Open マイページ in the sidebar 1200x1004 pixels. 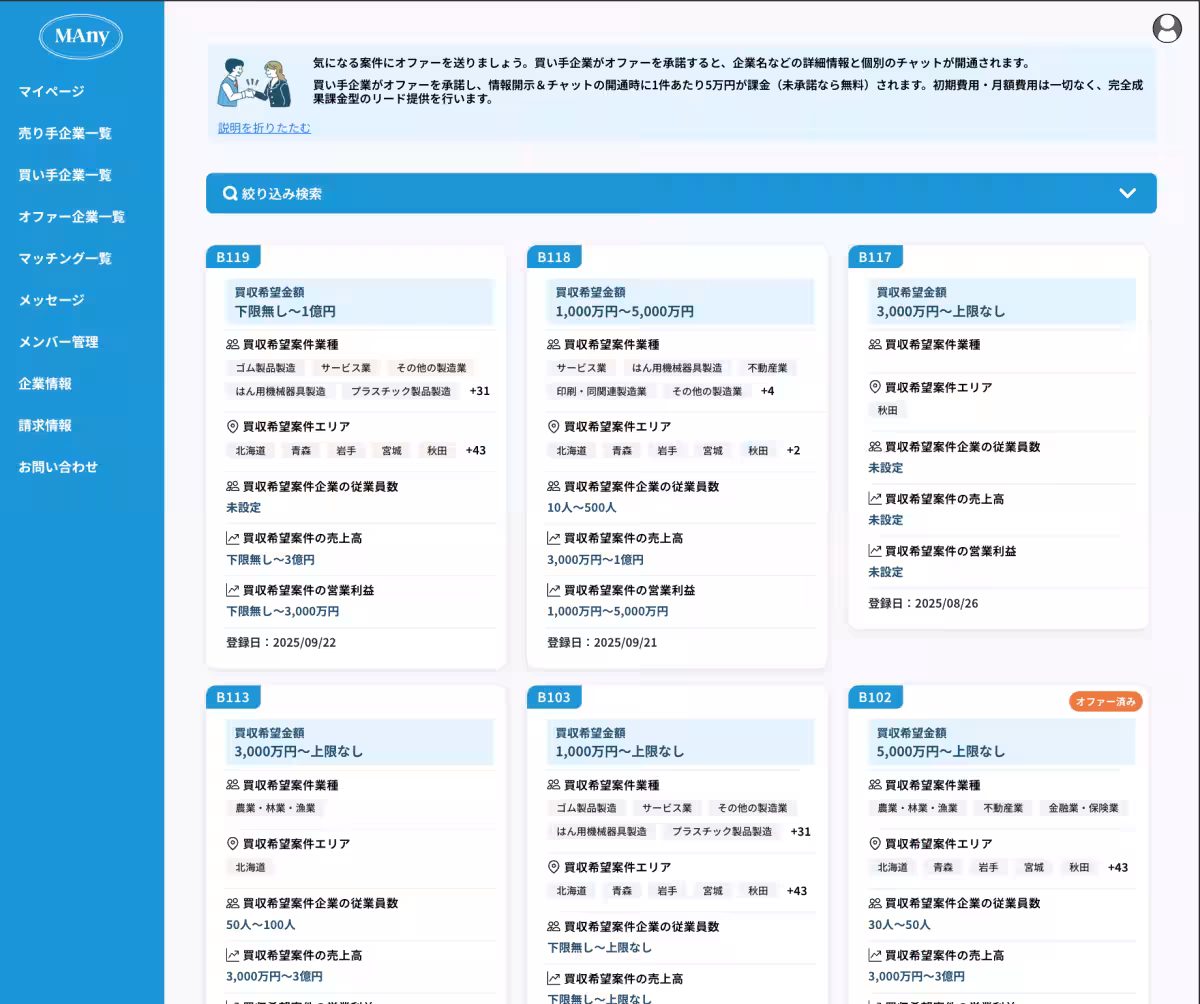51,92
